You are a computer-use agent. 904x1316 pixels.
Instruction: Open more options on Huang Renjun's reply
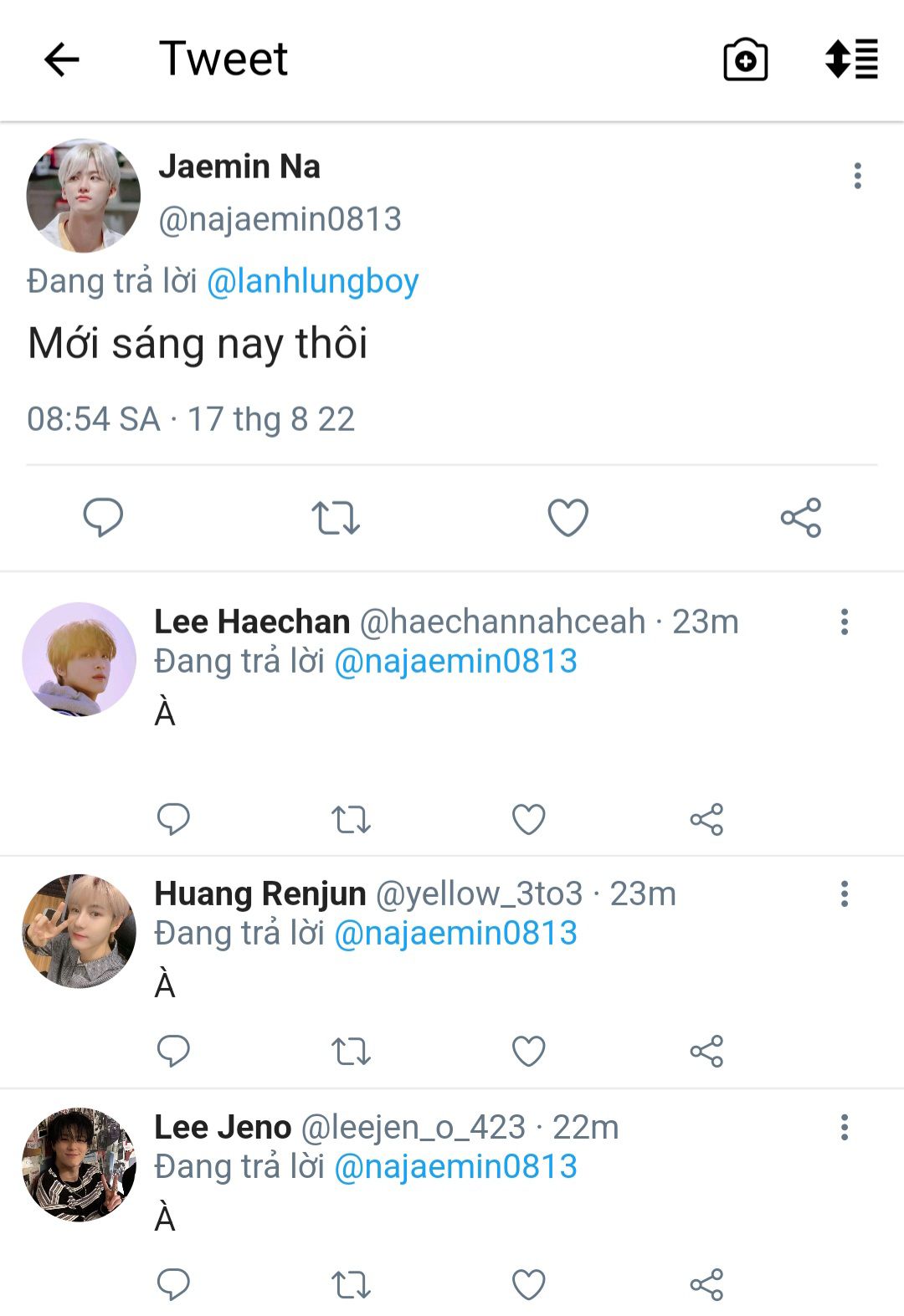pos(845,894)
